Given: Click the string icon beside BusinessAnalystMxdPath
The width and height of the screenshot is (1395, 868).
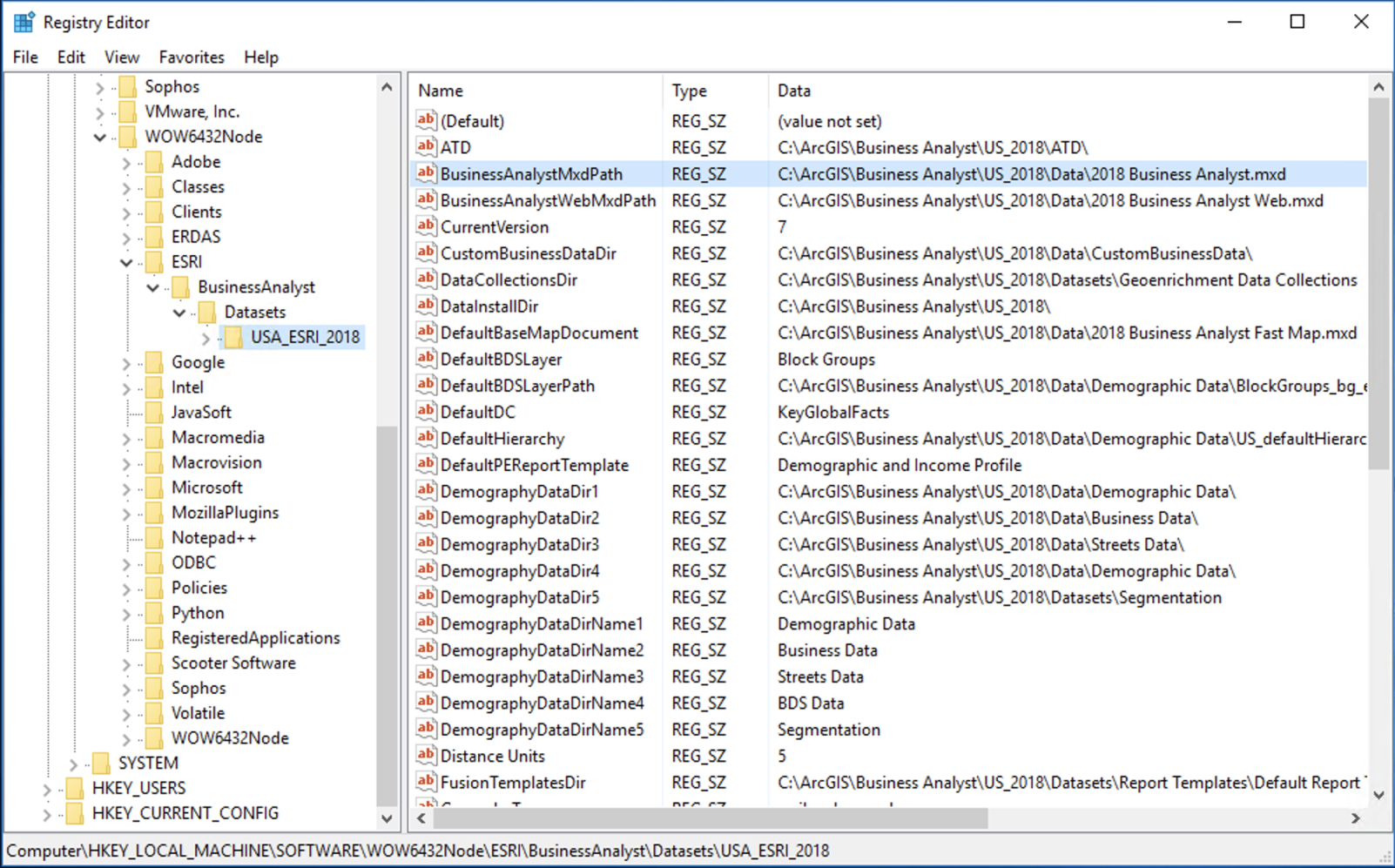Looking at the screenshot, I should tap(426, 173).
